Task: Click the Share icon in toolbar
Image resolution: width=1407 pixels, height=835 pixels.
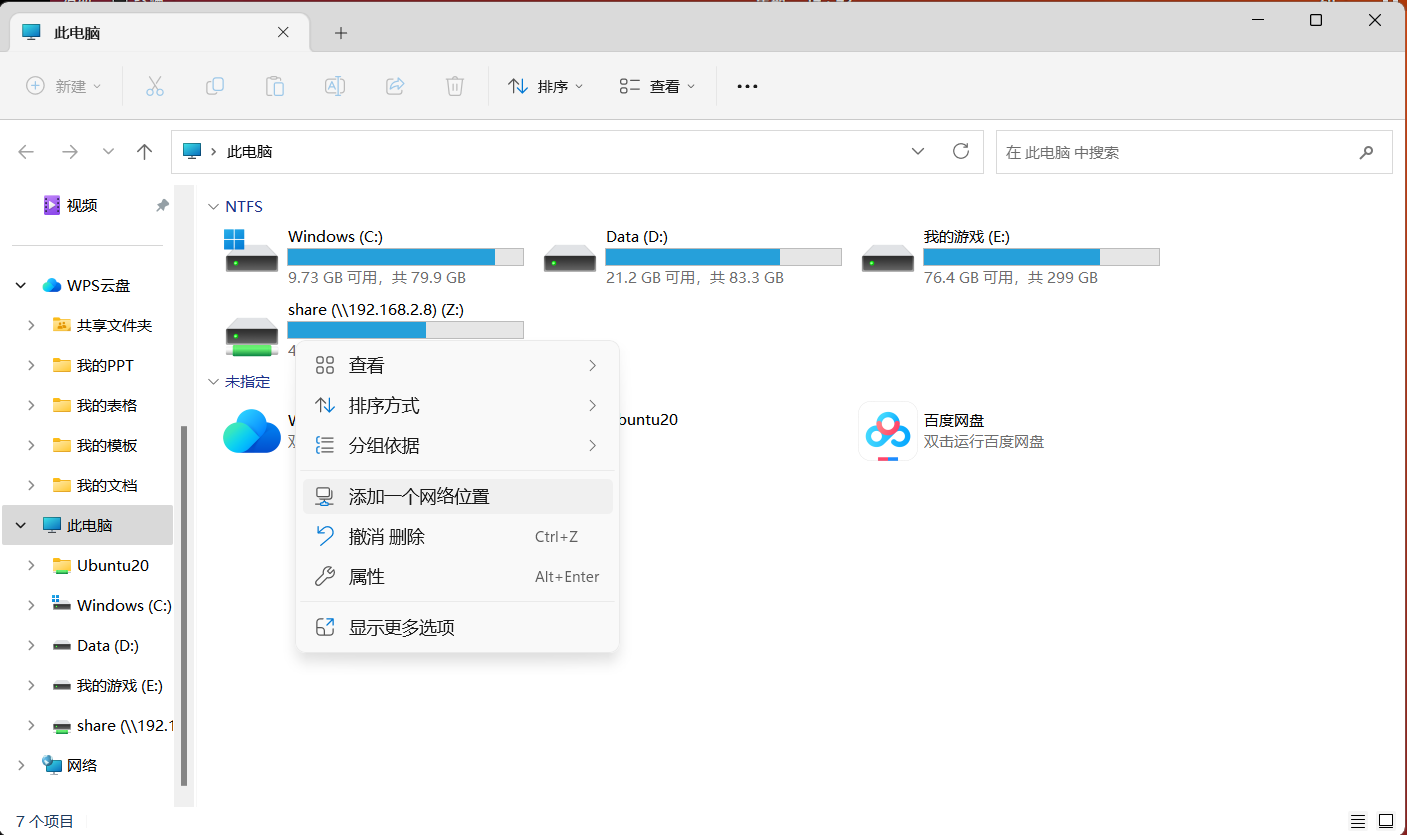Action: [x=395, y=86]
